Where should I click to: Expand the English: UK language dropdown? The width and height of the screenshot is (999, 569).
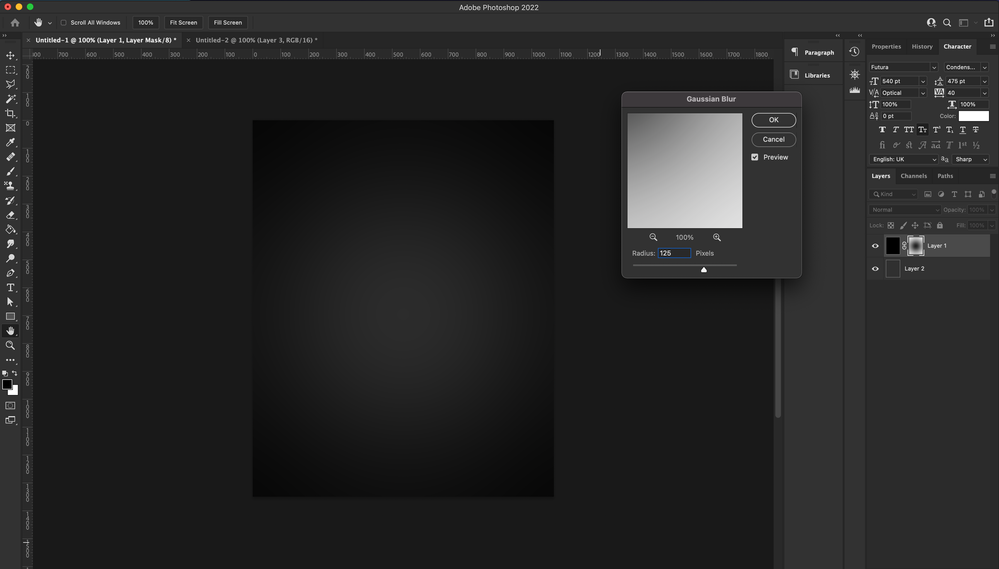[904, 159]
